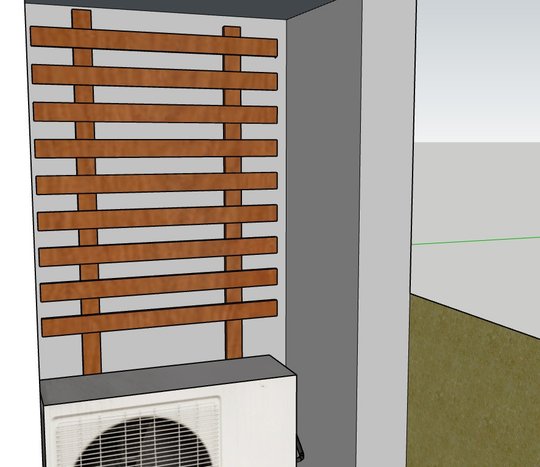Viewport: 540px width, 467px height.
Task: Select the light grey front column face
Action: (x=386, y=234)
